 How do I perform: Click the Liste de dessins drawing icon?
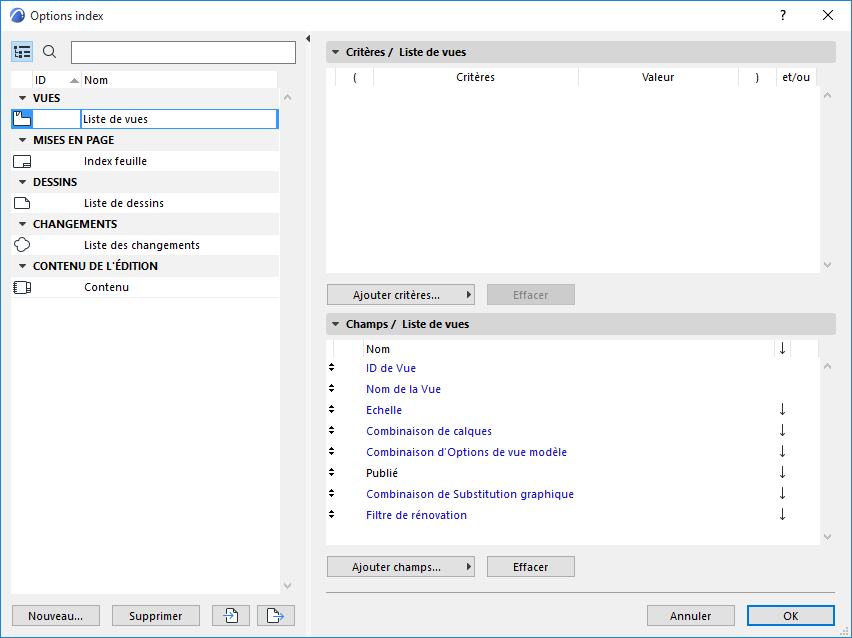(x=23, y=202)
